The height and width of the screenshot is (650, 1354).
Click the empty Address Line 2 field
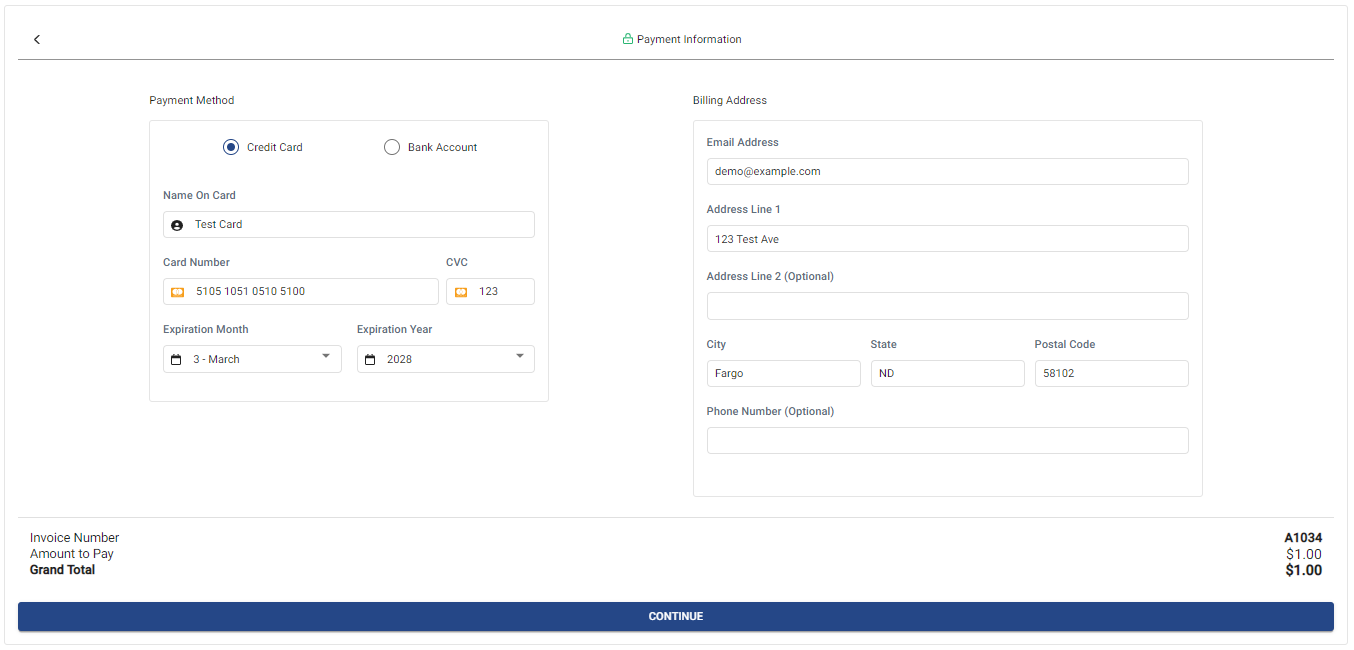(947, 306)
